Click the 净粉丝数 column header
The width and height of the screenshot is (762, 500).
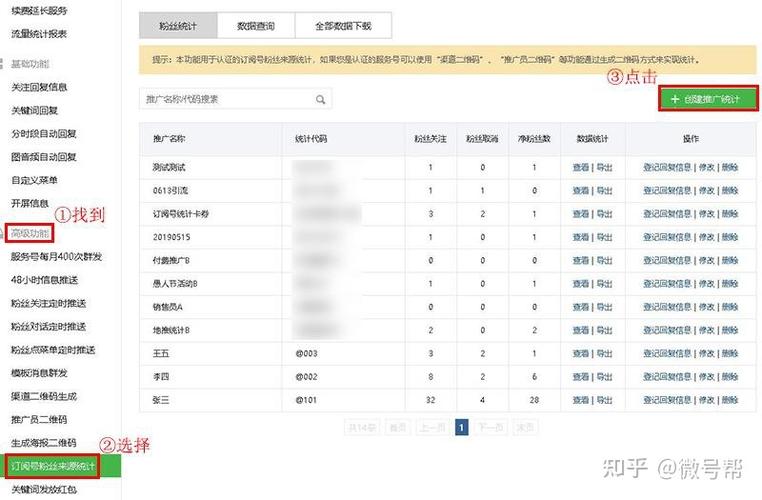(534, 139)
